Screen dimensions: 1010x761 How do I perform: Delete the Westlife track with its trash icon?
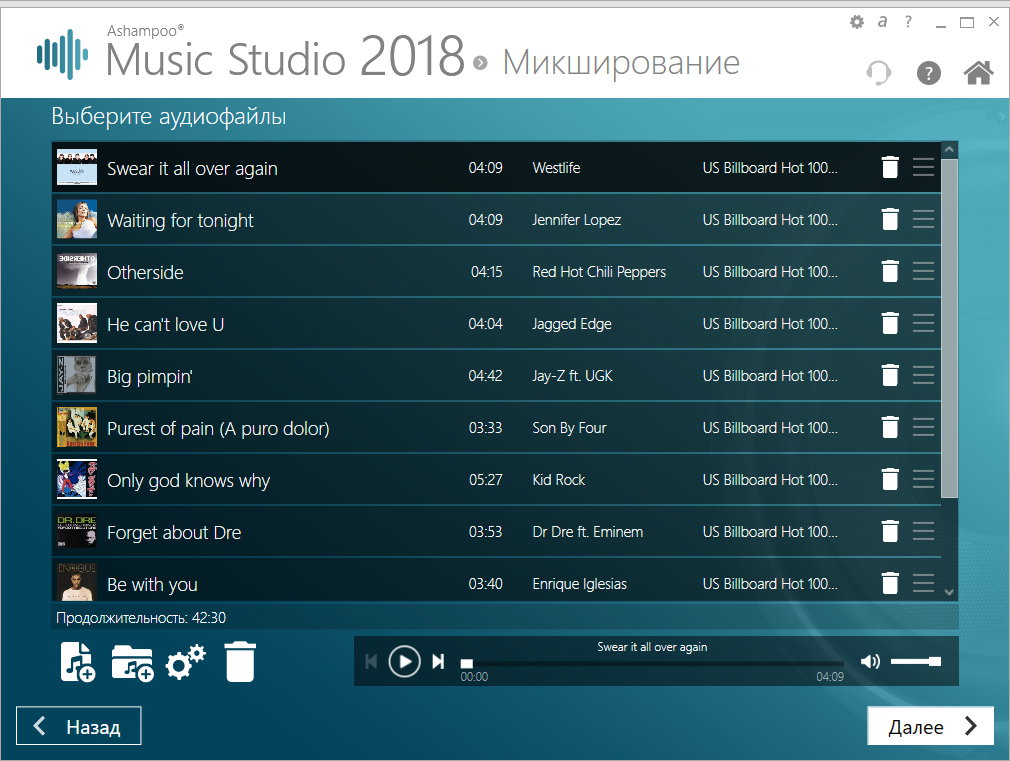889,168
